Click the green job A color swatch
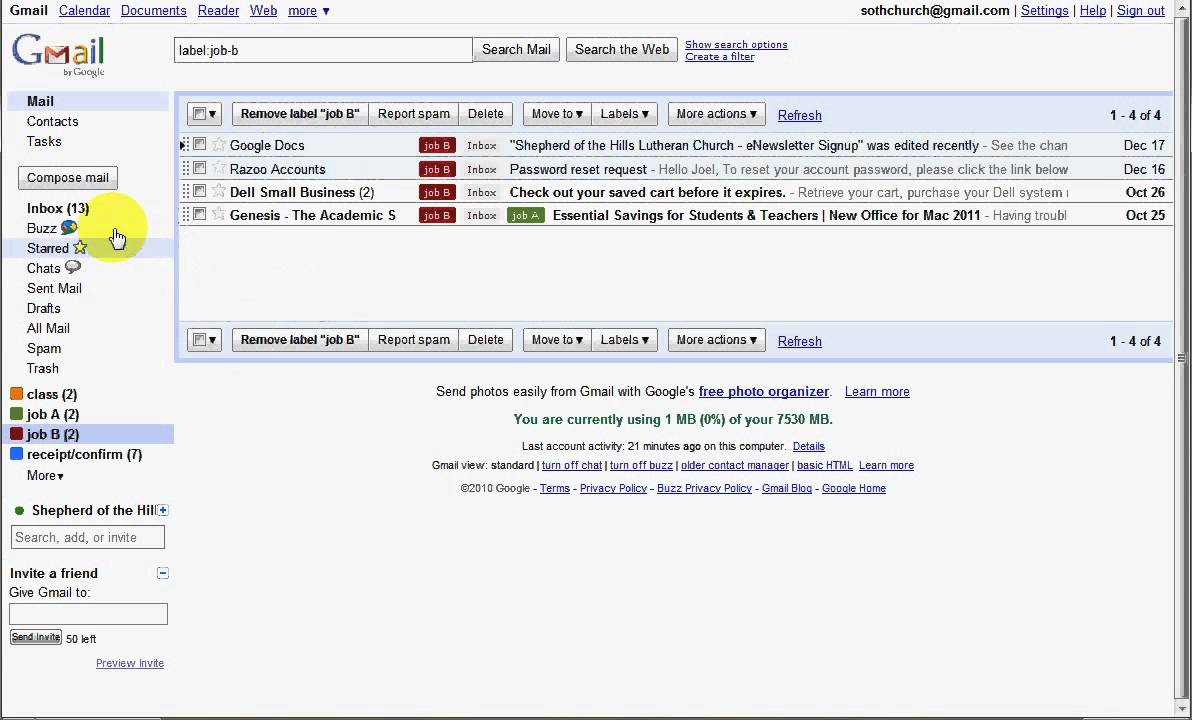 click(16, 414)
